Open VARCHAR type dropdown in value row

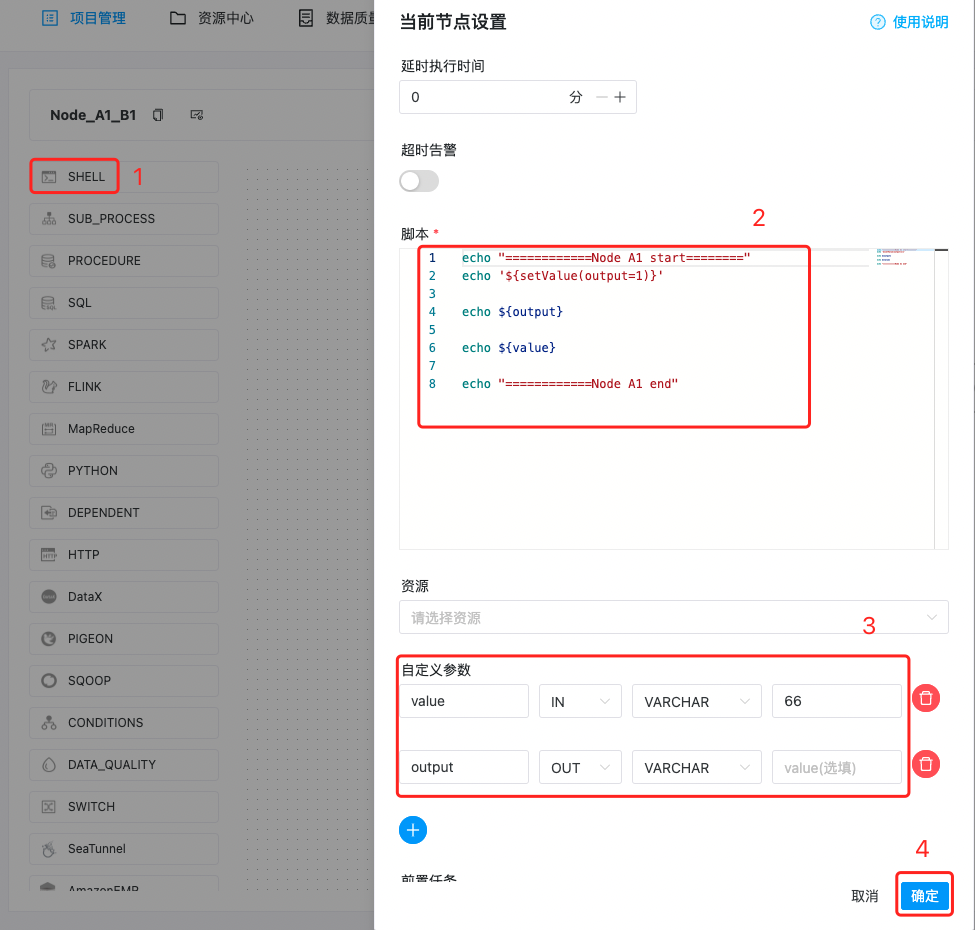696,701
